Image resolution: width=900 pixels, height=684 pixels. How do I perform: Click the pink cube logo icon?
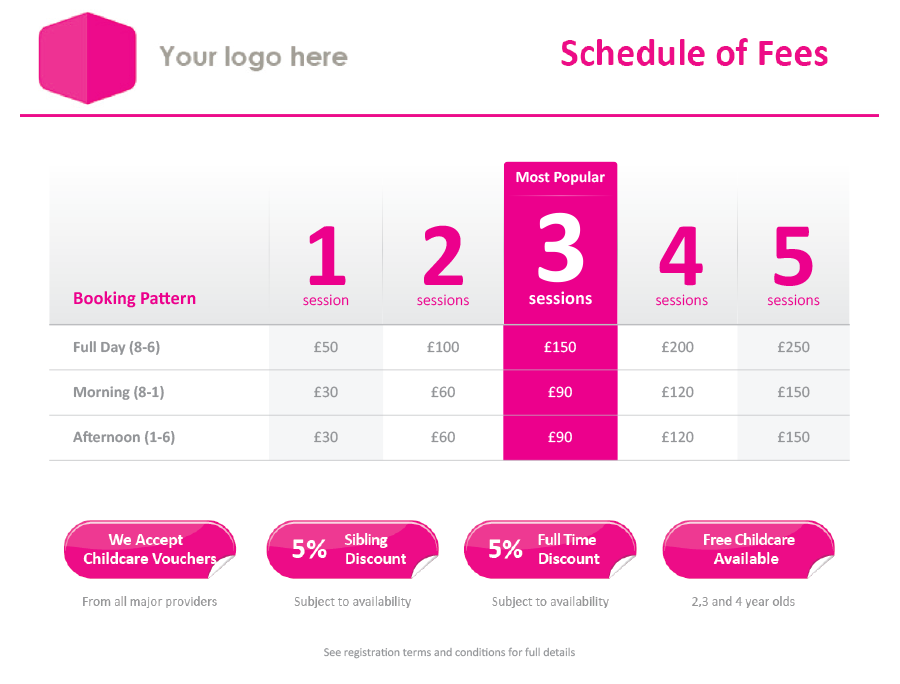[87, 58]
